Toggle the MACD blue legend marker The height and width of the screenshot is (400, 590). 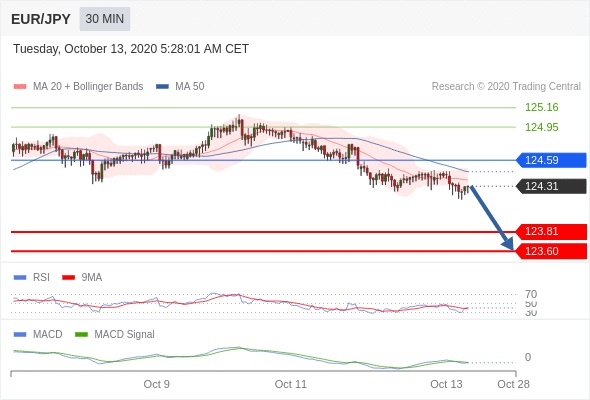pos(20,335)
